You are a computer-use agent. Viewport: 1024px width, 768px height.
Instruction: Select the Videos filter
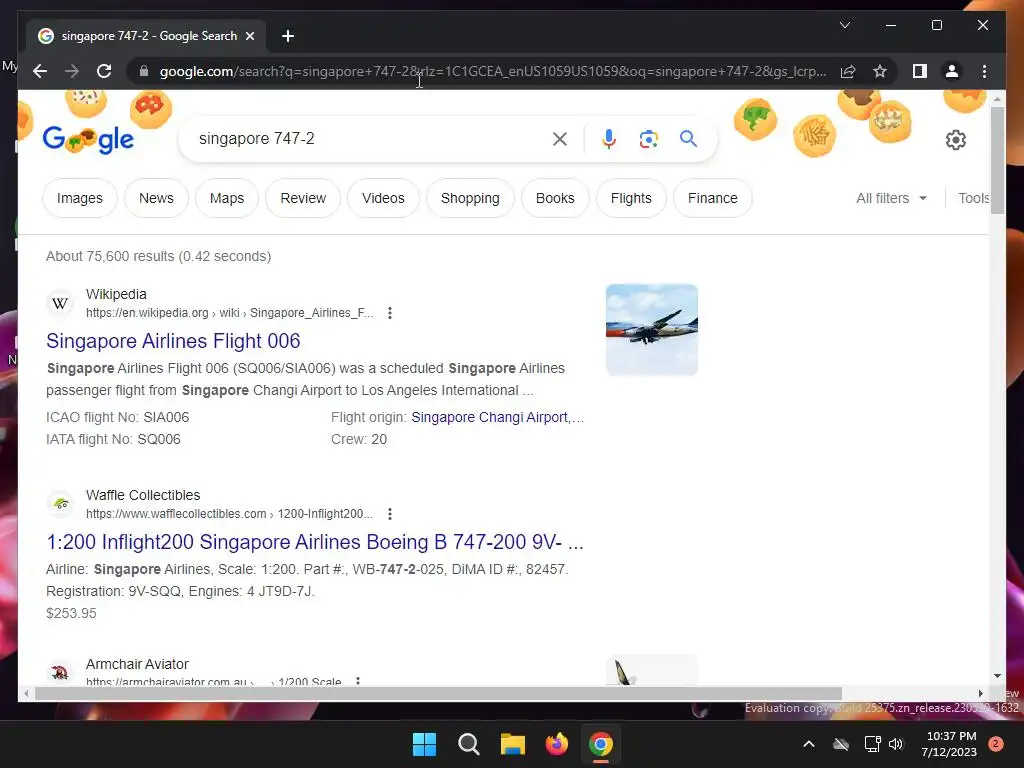383,198
